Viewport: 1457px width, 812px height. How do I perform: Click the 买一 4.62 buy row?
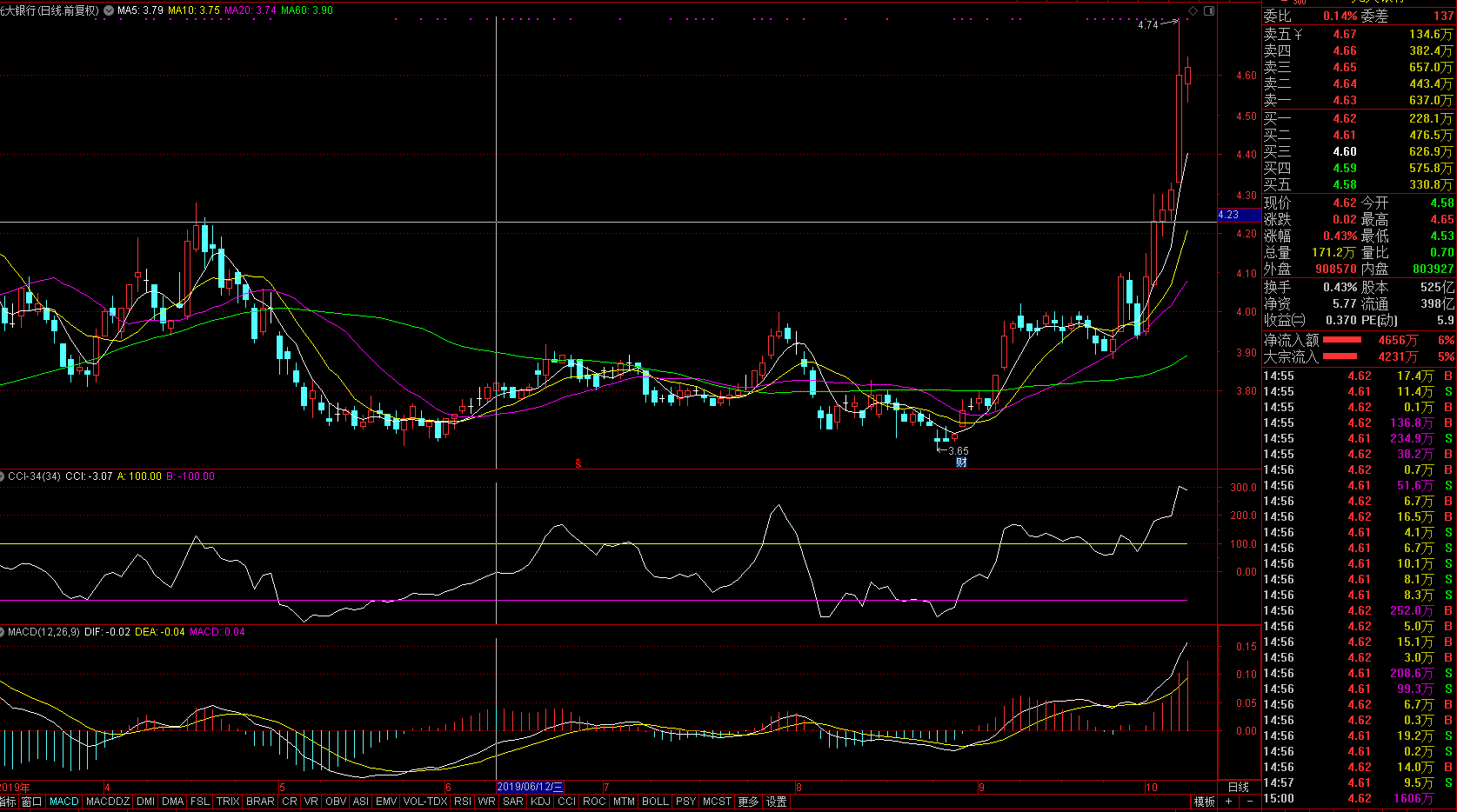coord(1359,118)
